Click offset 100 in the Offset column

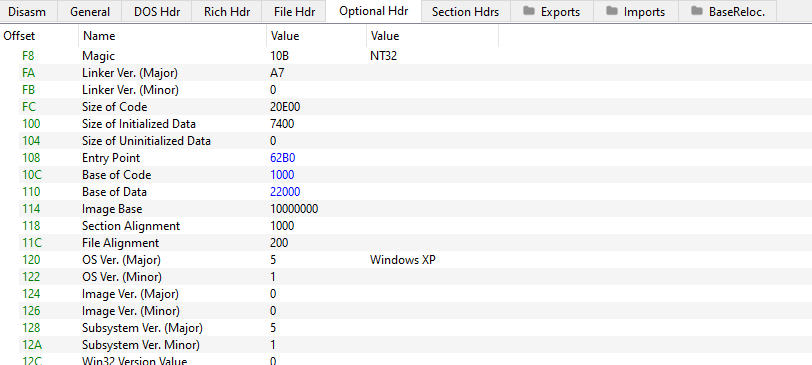[31, 124]
